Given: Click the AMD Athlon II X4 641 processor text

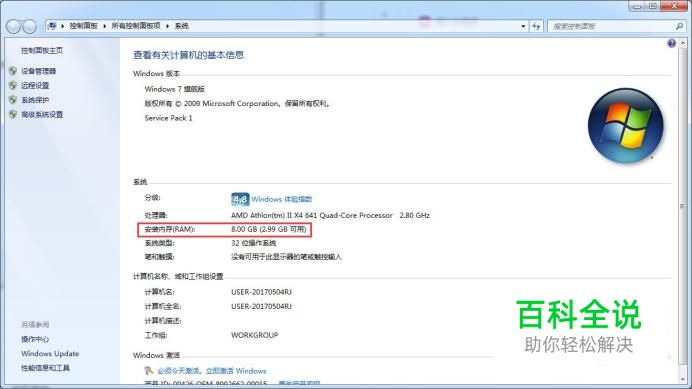Looking at the screenshot, I should (312, 215).
